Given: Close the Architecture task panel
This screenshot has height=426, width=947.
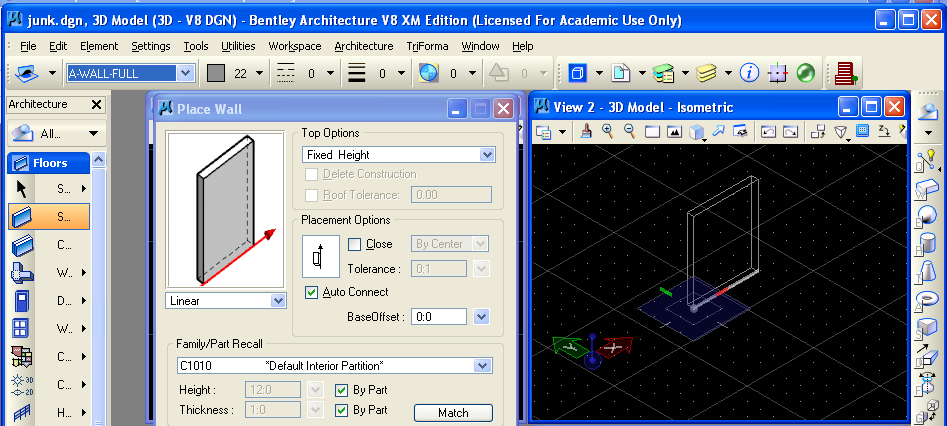Looking at the screenshot, I should pyautogui.click(x=96, y=105).
